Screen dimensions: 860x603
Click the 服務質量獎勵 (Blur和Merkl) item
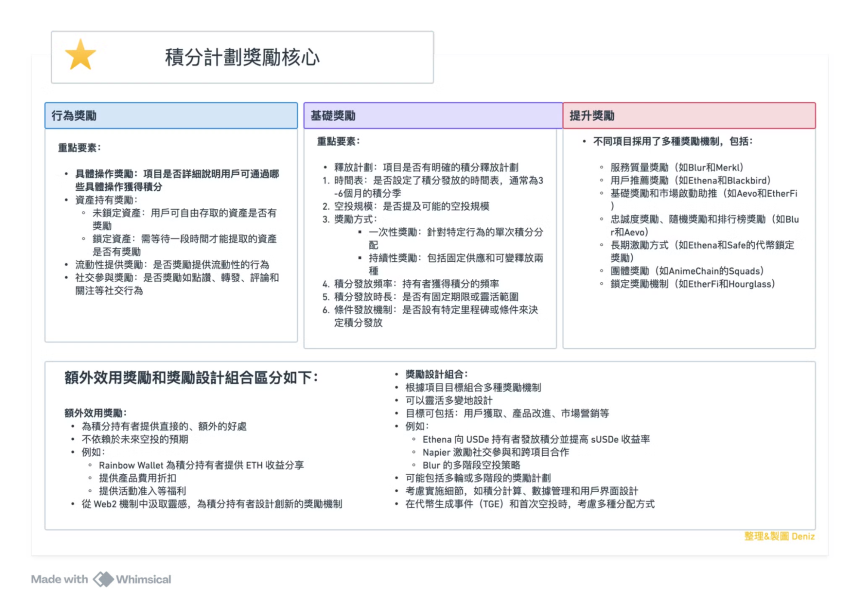677,167
